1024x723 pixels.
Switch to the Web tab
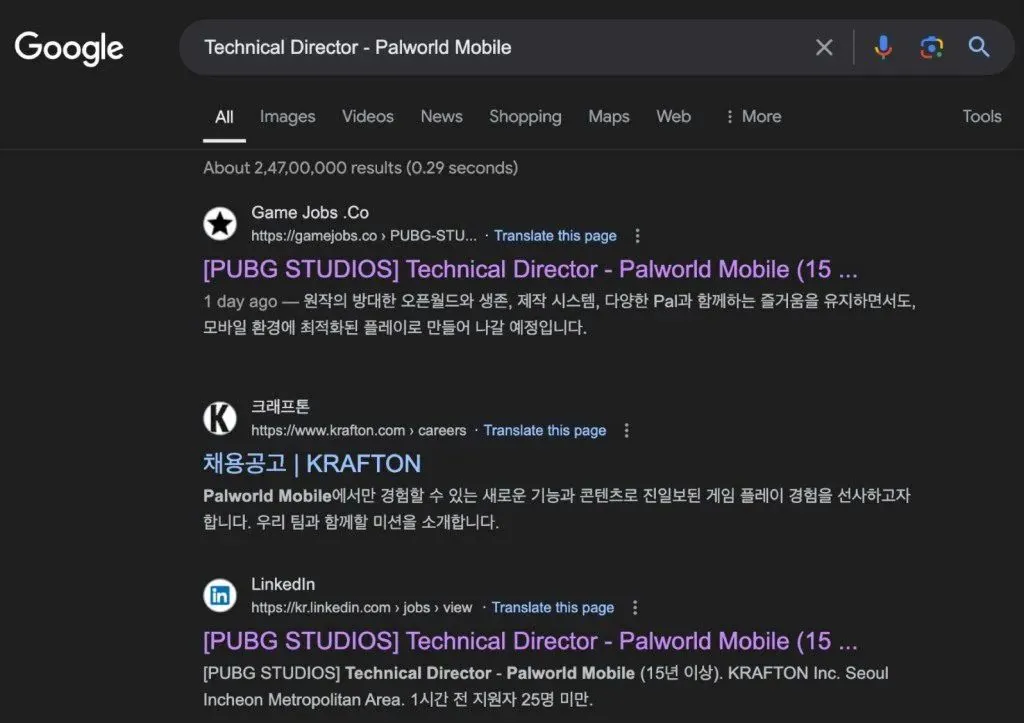(673, 116)
